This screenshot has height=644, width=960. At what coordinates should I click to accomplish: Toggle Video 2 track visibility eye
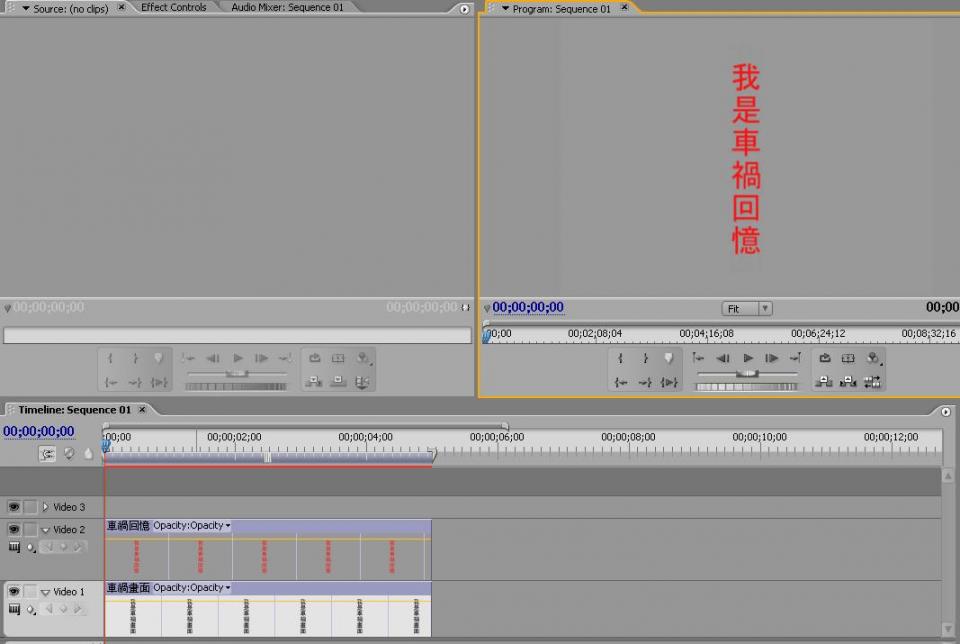tap(13, 529)
